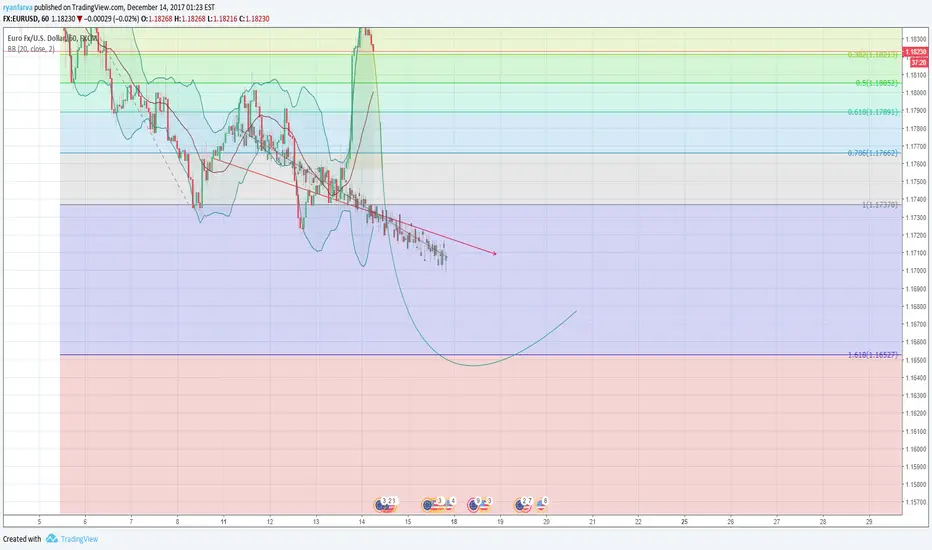932x550 pixels.
Task: Select the C:1.18230 close value in header
Action: tap(254, 19)
